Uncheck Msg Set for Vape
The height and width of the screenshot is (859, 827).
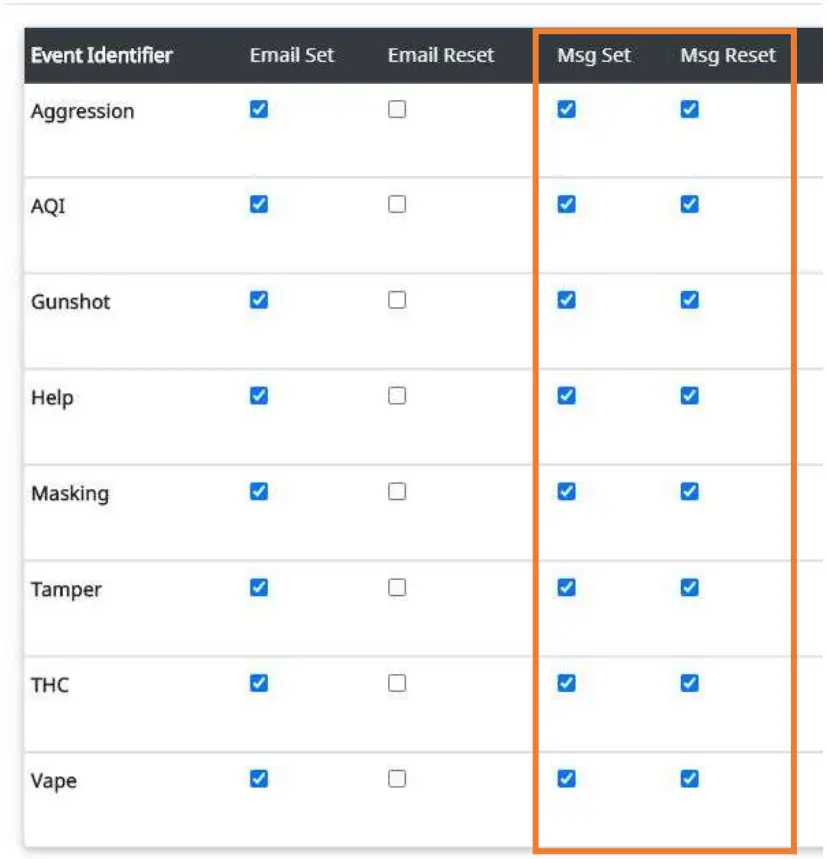[x=566, y=779]
